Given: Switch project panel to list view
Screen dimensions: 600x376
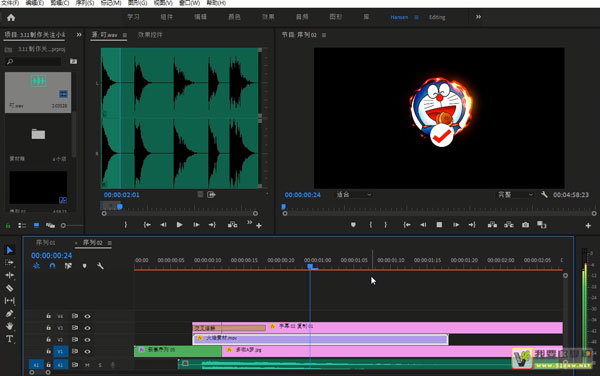Looking at the screenshot, I should [x=22, y=226].
